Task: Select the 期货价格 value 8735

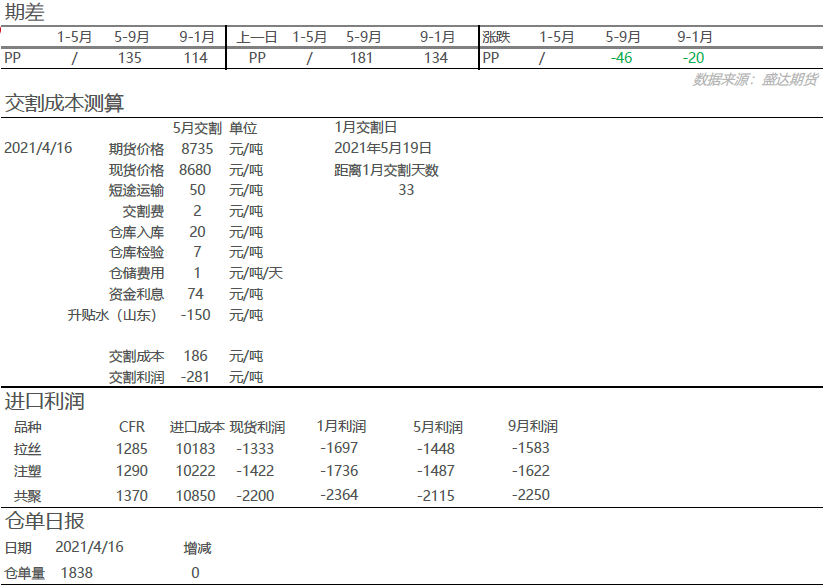Action: (196, 148)
